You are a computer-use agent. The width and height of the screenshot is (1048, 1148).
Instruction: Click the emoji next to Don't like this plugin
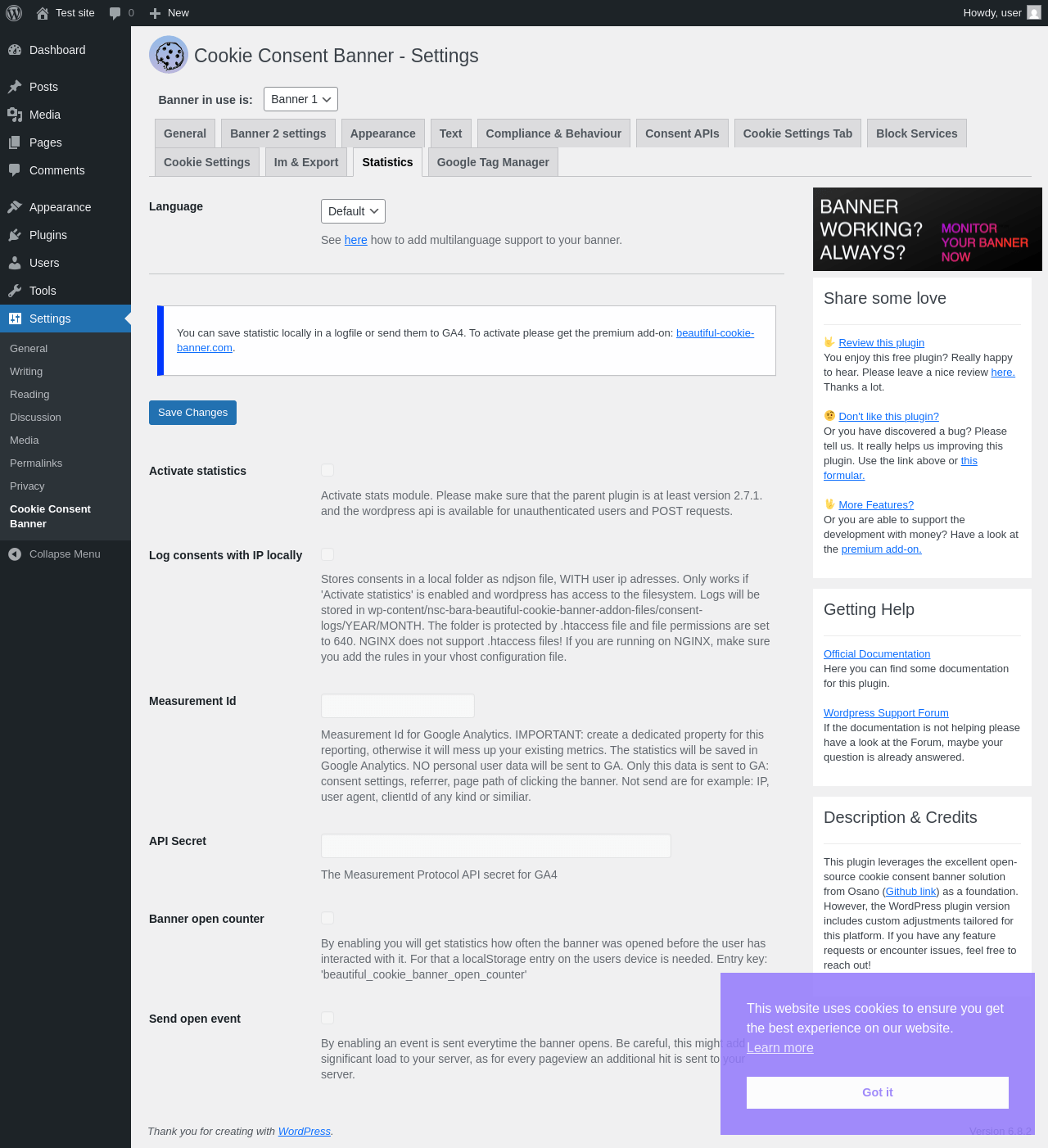point(829,416)
